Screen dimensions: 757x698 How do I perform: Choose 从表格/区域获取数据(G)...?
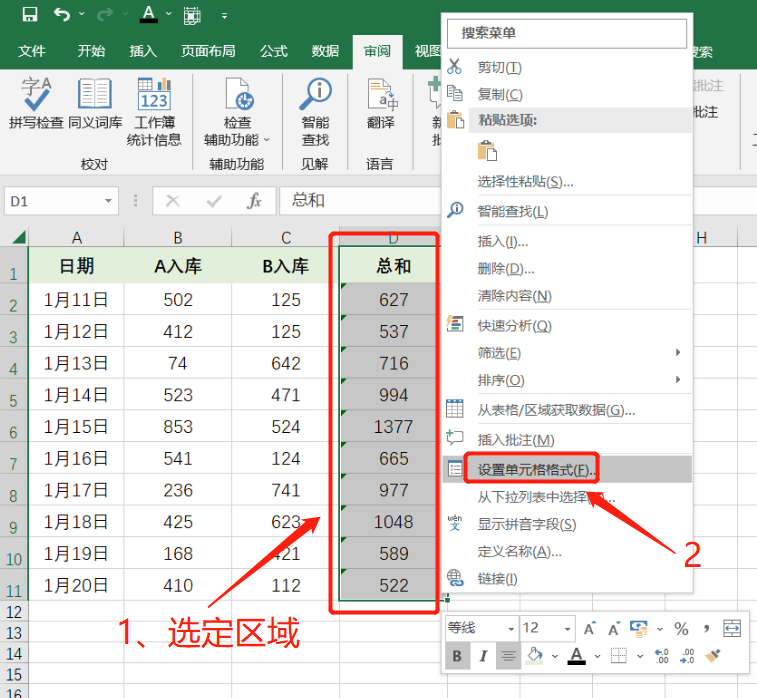click(x=567, y=410)
